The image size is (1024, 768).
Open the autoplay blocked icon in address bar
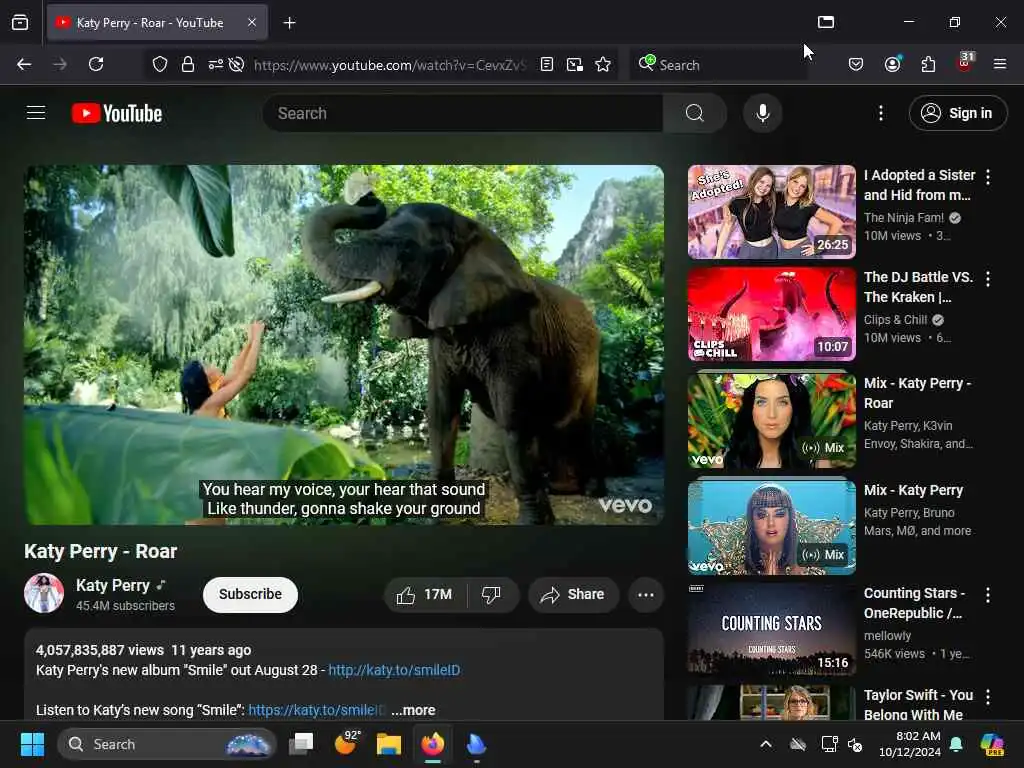coord(236,64)
